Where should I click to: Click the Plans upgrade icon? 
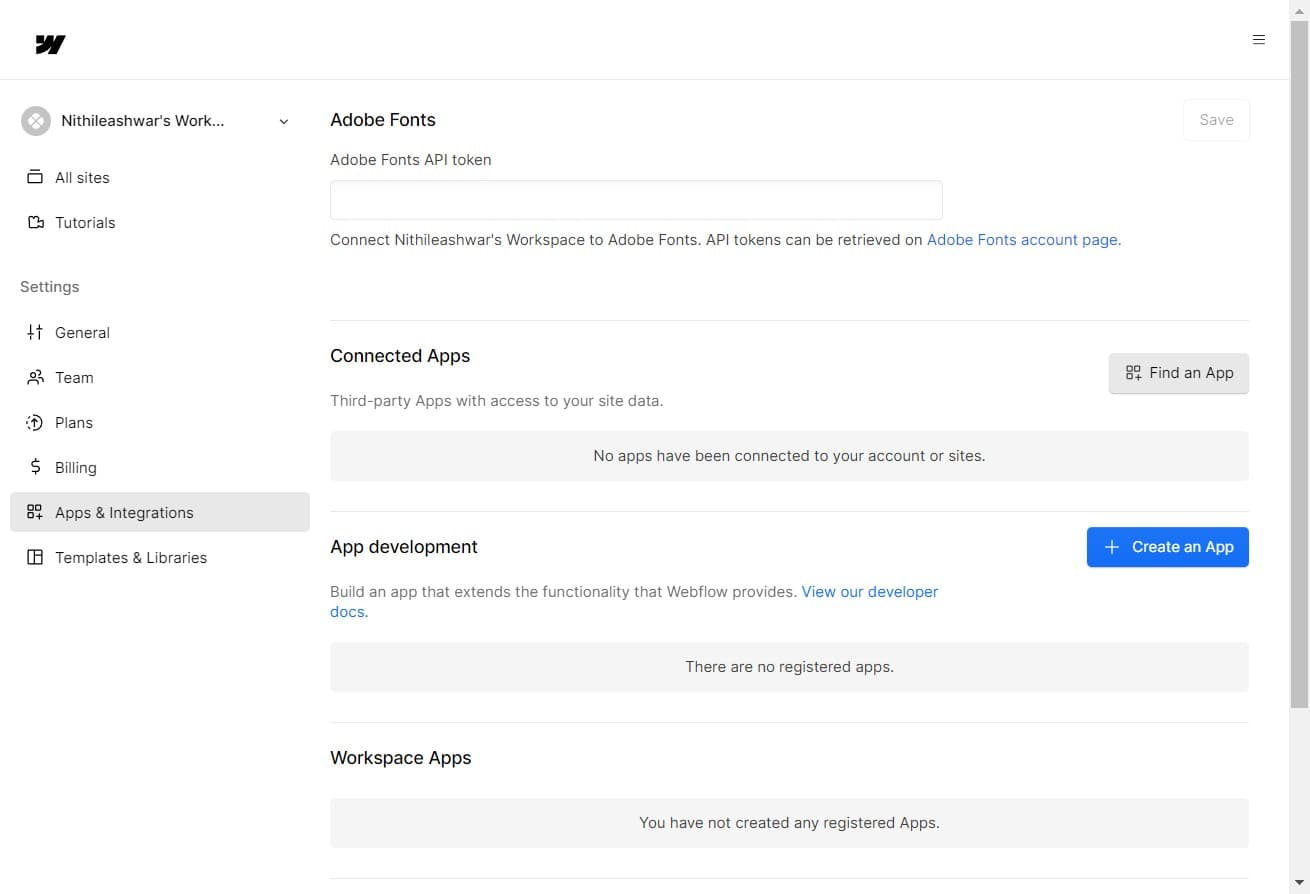(35, 422)
